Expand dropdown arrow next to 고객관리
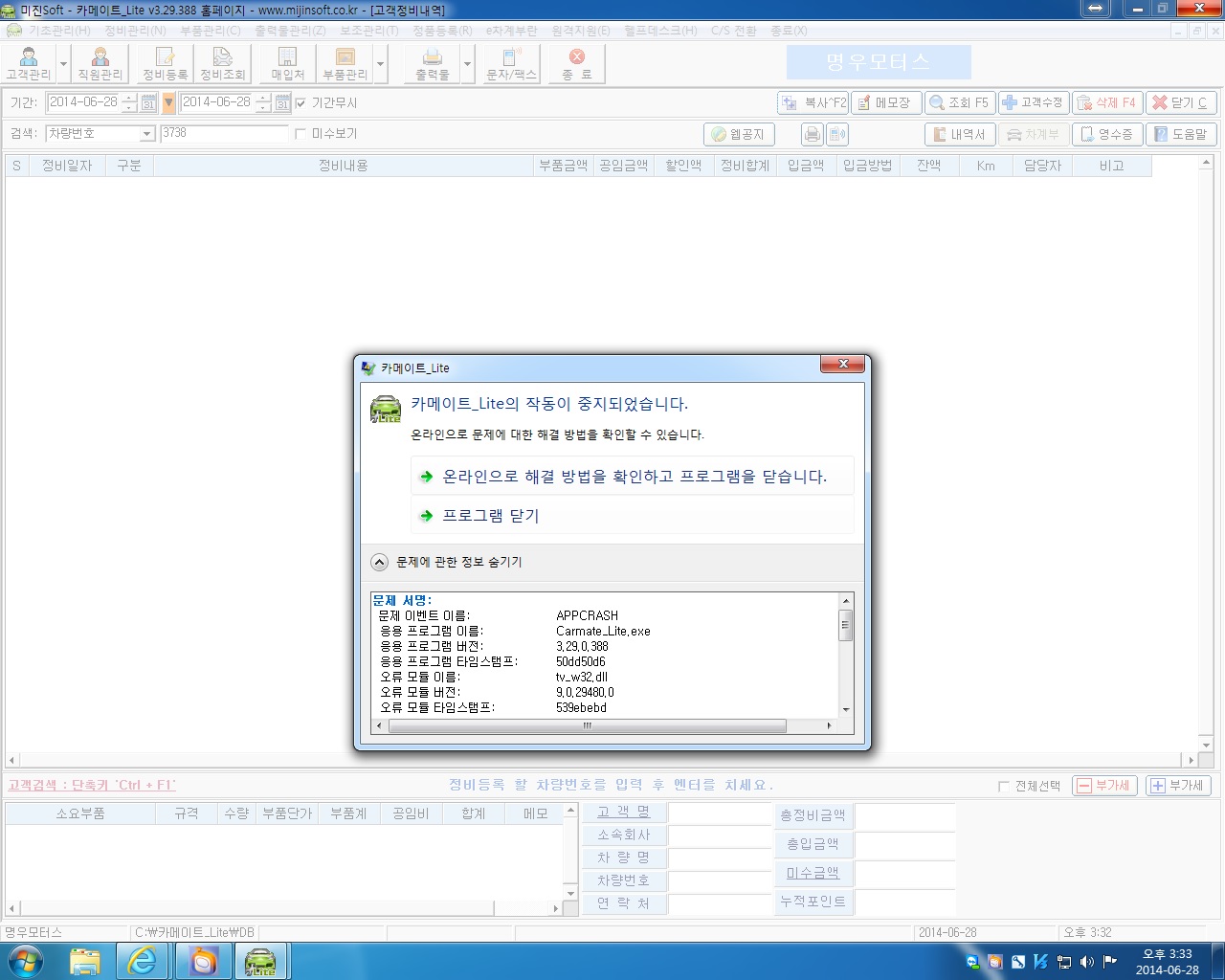 pos(63,64)
